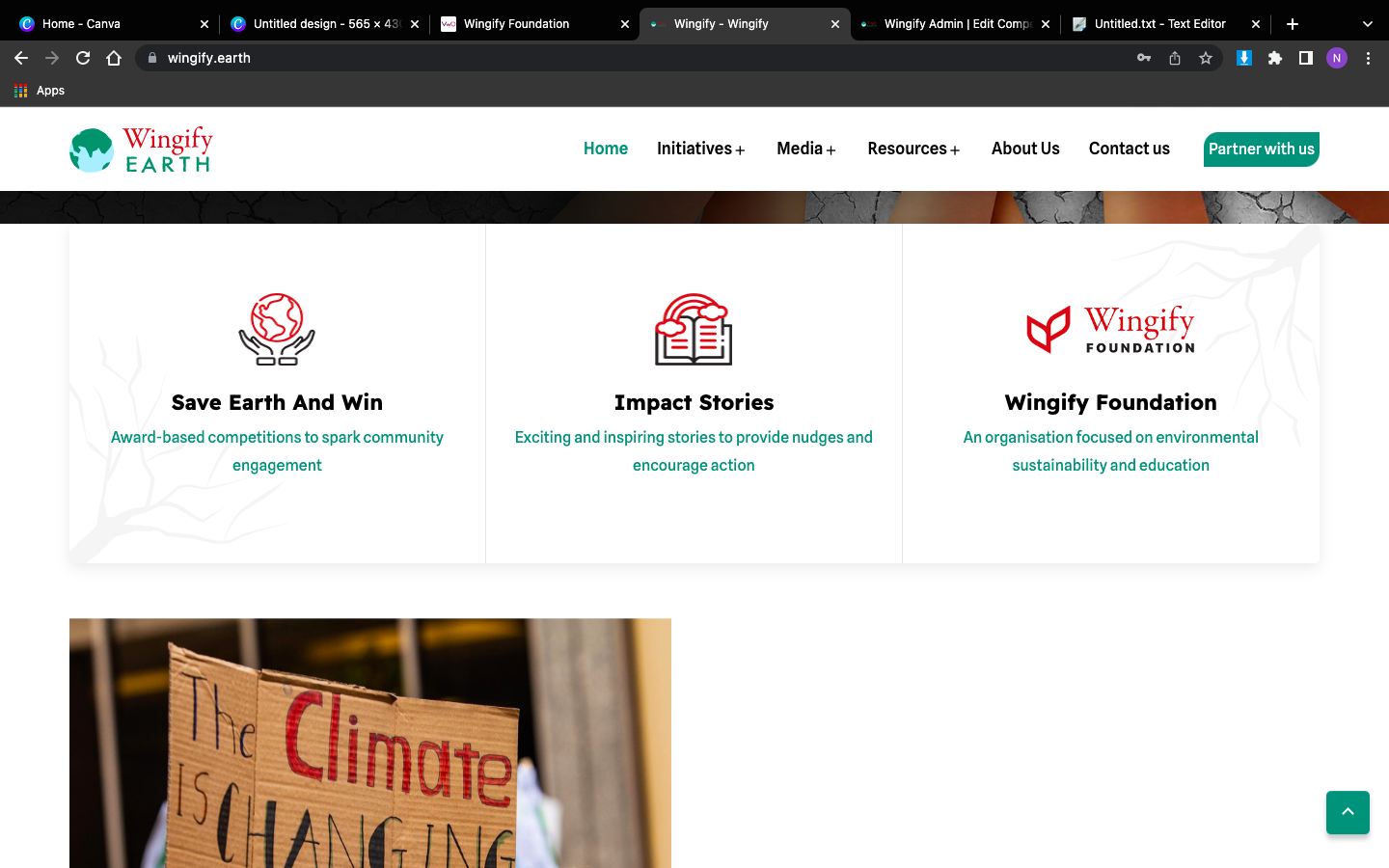Click the Climate Is Changing photo
This screenshot has height=868, width=1389.
pyautogui.click(x=370, y=743)
